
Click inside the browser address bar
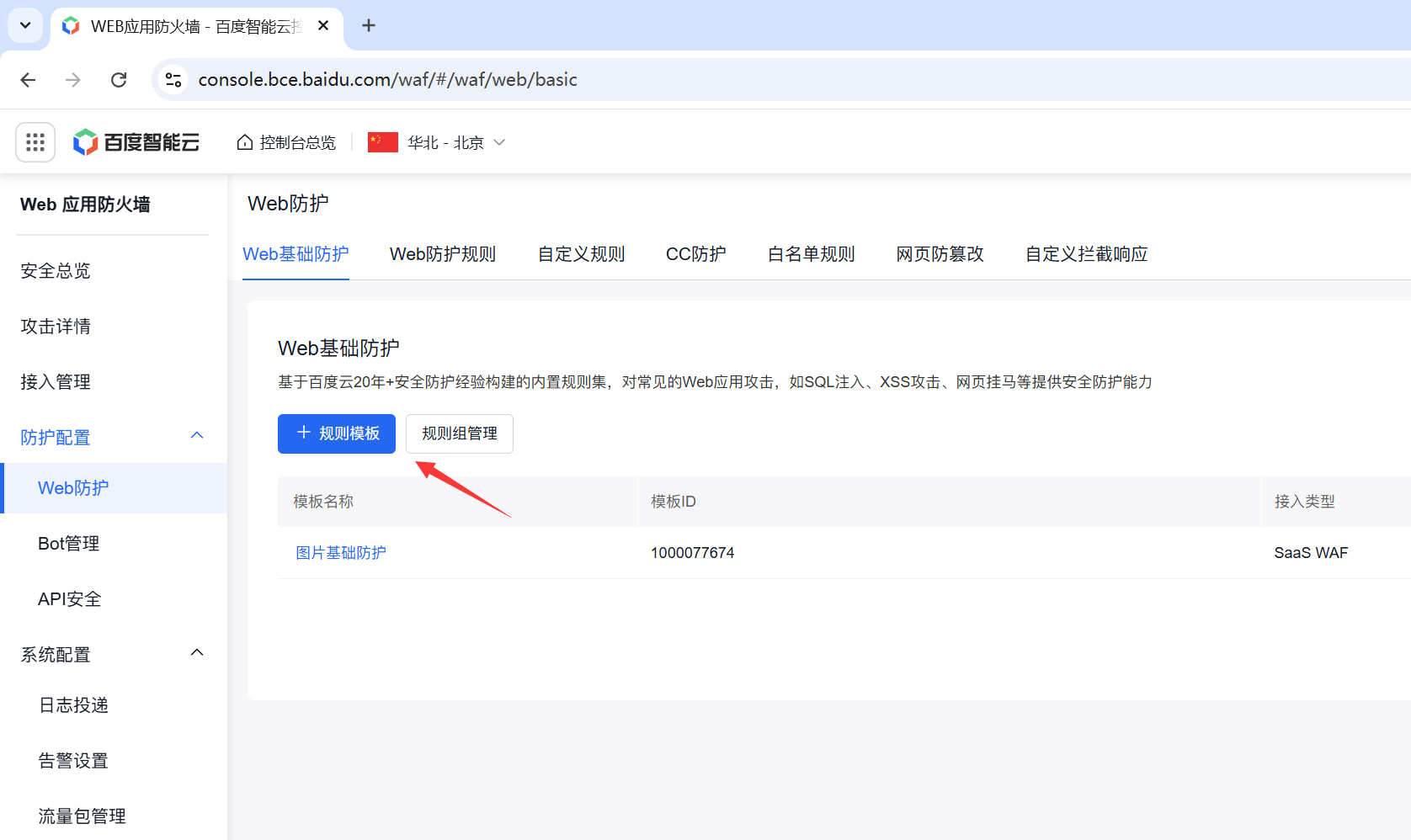coord(589,79)
